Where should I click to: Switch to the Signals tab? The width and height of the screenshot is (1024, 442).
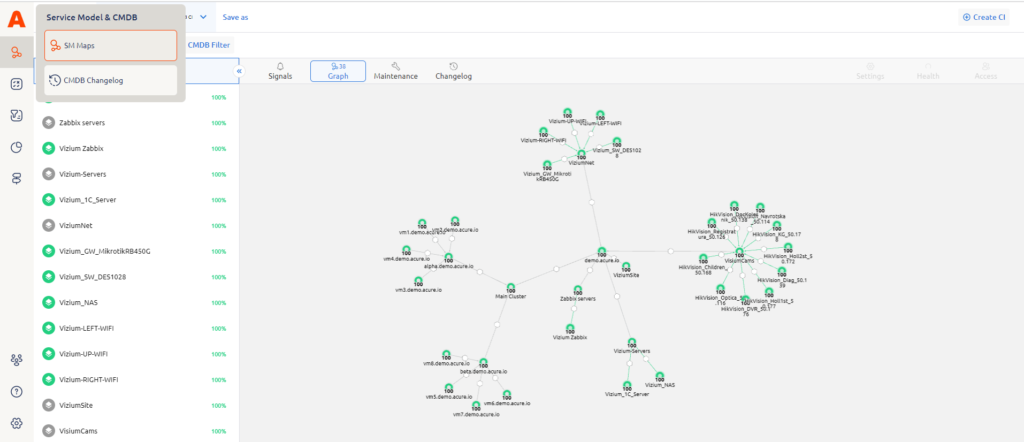pos(280,71)
